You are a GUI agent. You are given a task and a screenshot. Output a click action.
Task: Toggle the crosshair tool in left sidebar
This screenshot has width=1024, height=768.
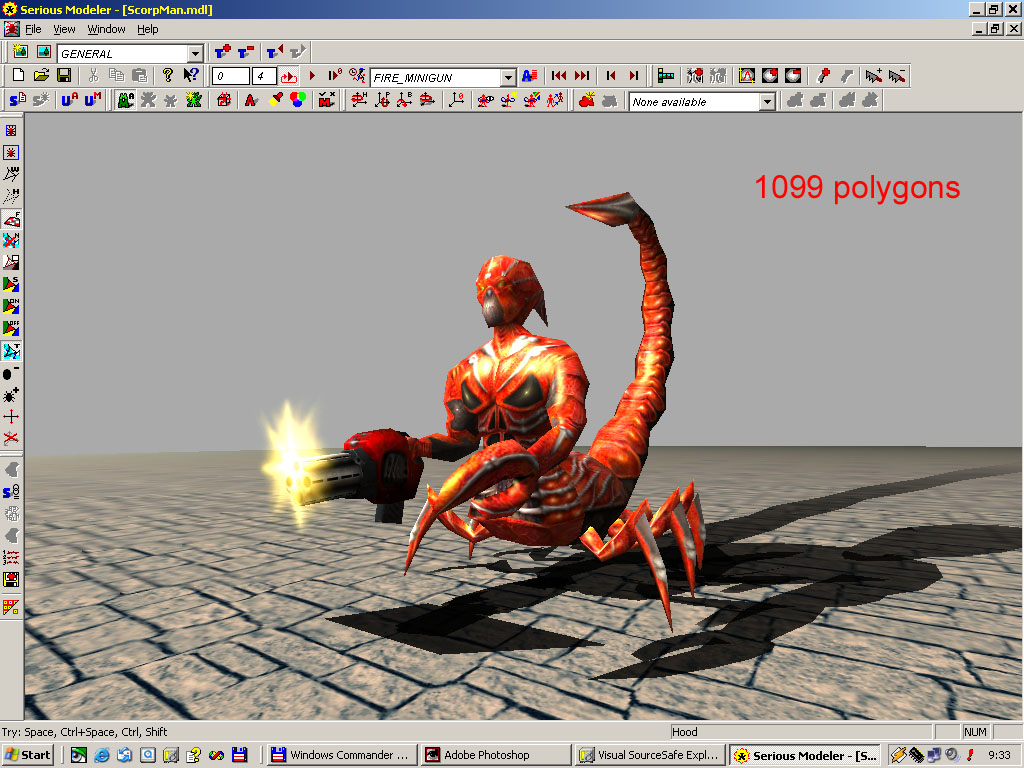point(11,417)
